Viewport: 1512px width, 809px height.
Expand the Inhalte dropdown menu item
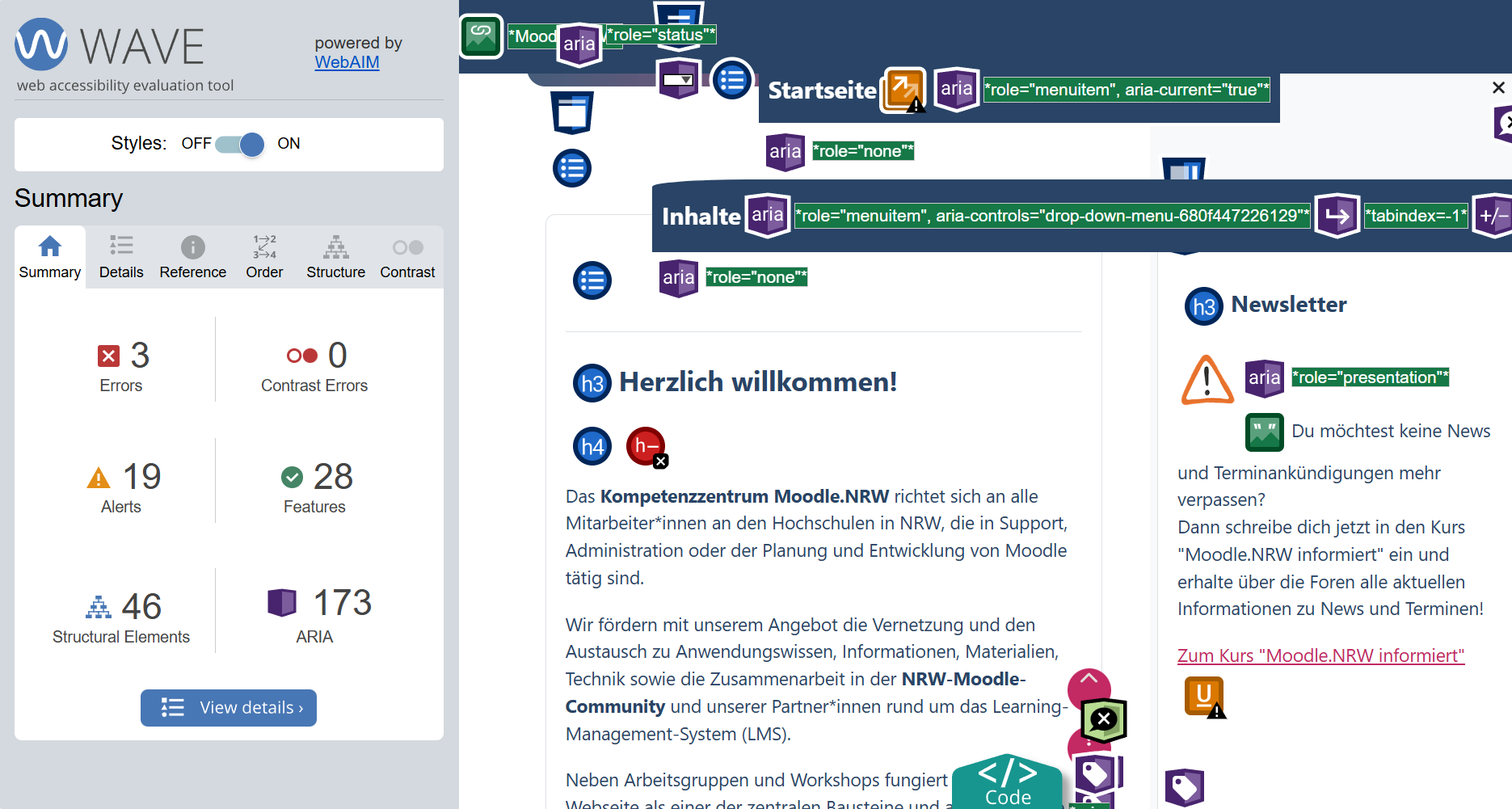(701, 217)
